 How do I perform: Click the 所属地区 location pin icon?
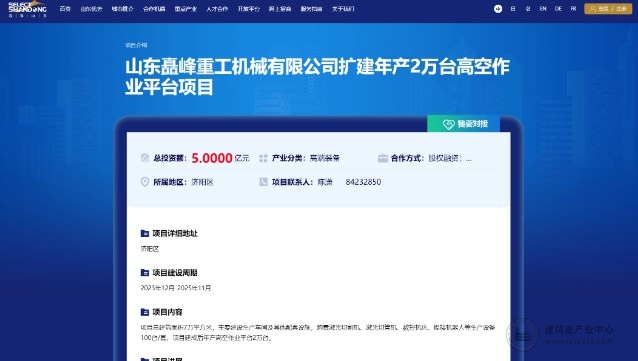(x=145, y=182)
